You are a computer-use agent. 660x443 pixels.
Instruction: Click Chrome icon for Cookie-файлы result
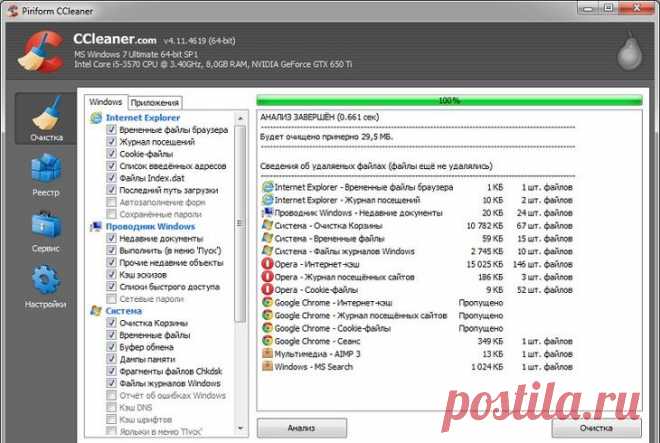pyautogui.click(x=267, y=328)
